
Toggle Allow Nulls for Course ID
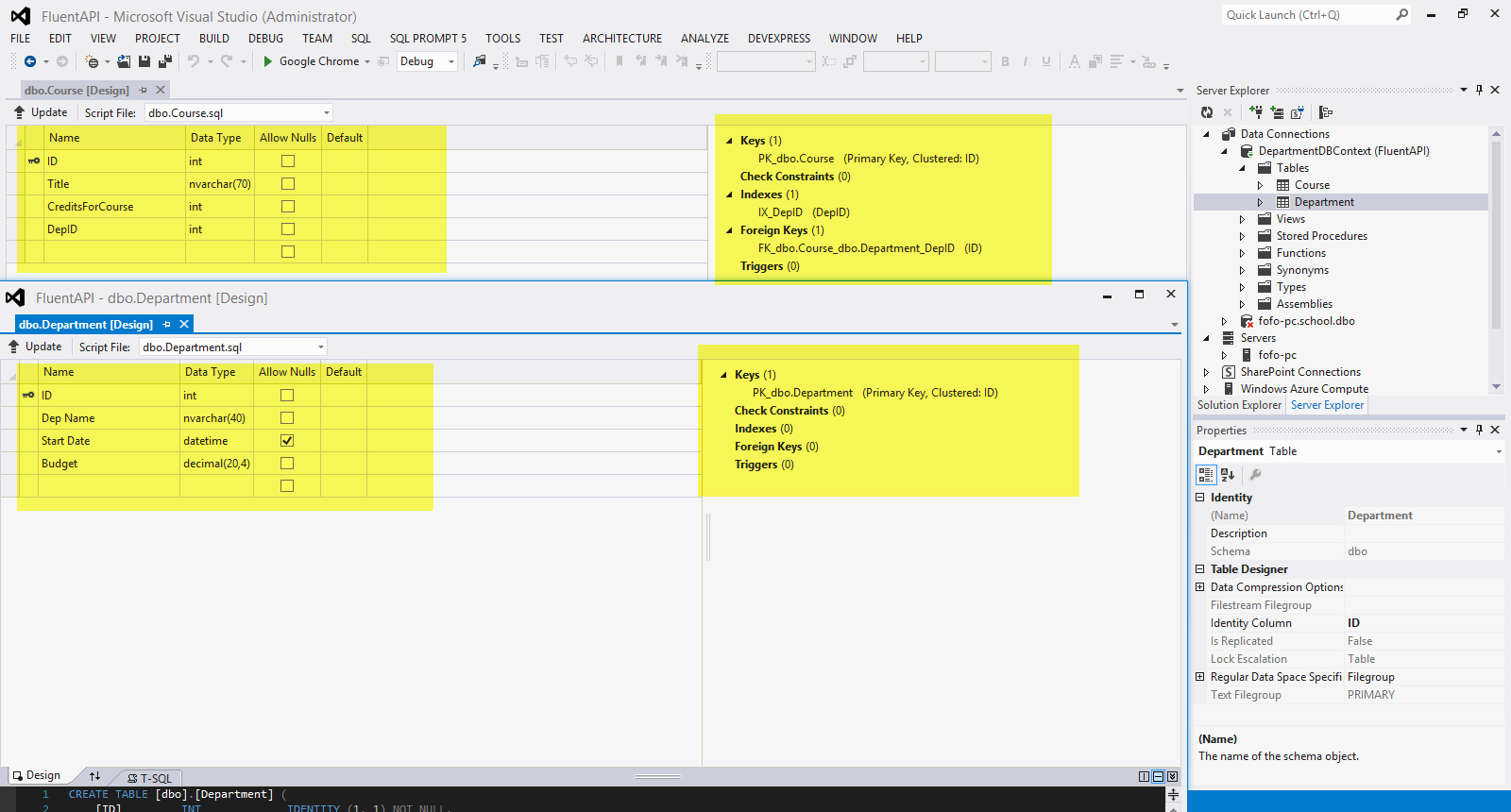pyautogui.click(x=288, y=161)
